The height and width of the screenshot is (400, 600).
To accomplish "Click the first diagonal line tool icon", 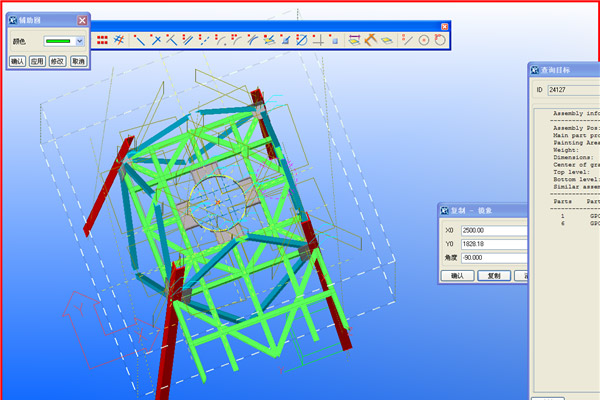I will pyautogui.click(x=139, y=40).
